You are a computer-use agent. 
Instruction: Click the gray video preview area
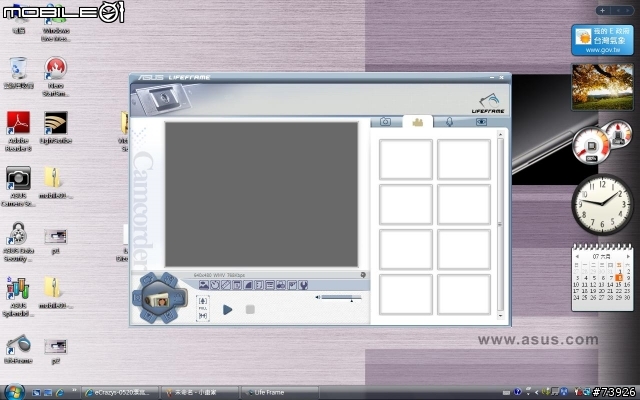(261, 195)
